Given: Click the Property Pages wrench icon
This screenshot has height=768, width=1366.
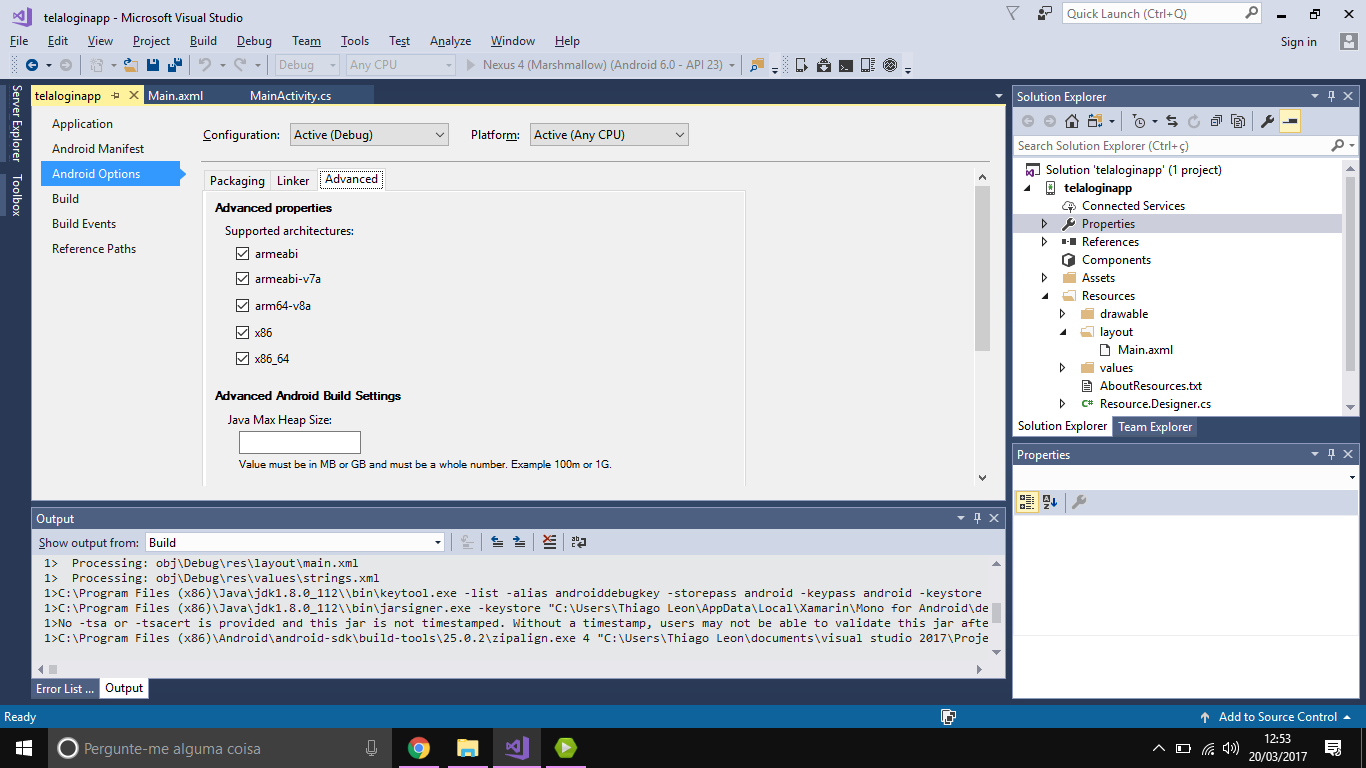Looking at the screenshot, I should (x=1079, y=502).
